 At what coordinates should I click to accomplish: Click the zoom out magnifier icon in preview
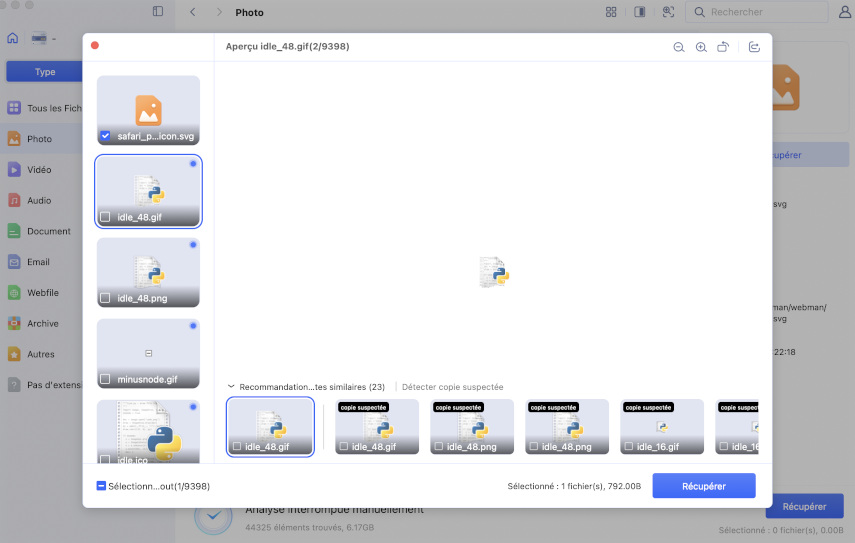pos(678,47)
